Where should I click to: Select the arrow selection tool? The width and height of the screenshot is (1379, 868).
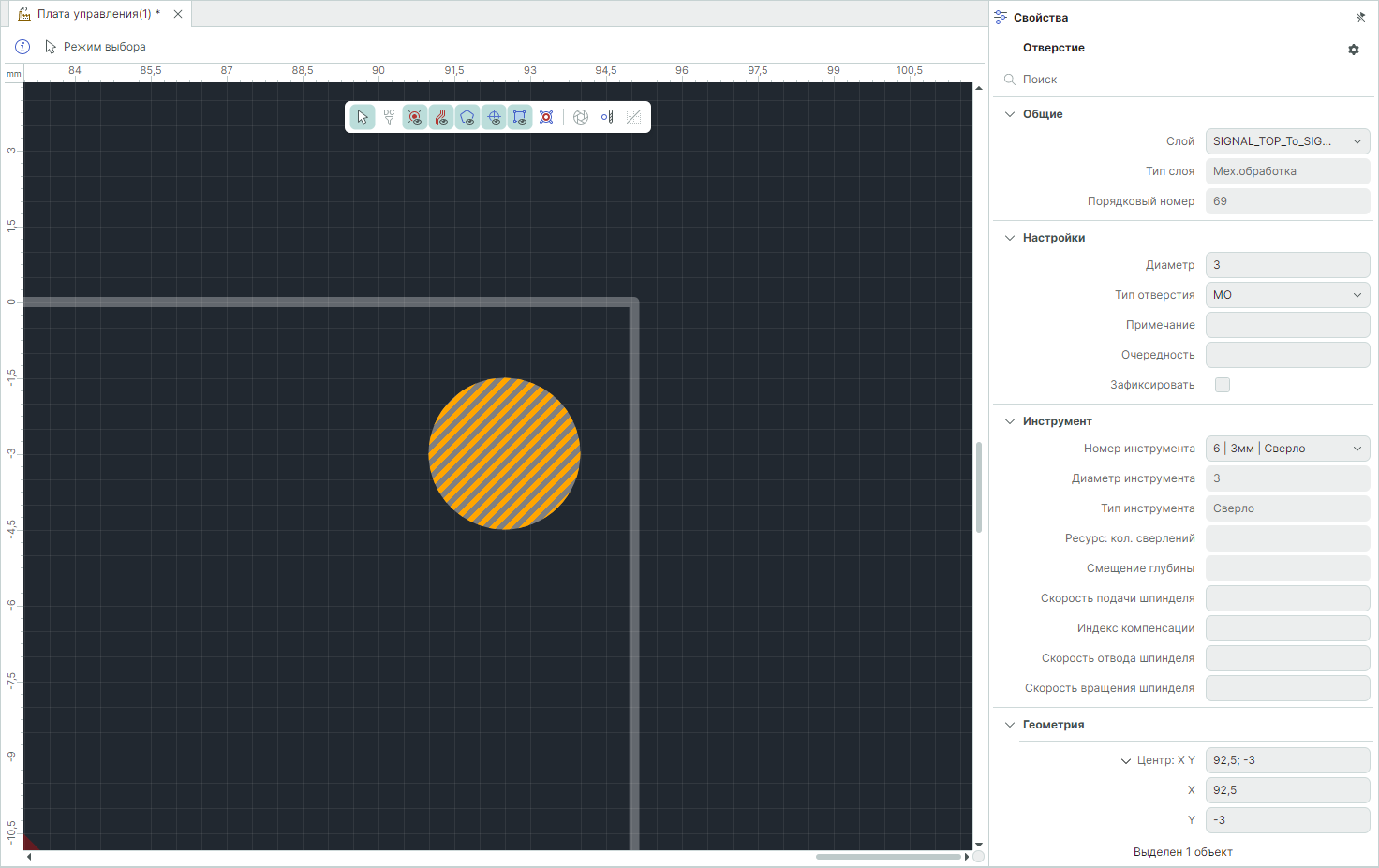pos(363,117)
